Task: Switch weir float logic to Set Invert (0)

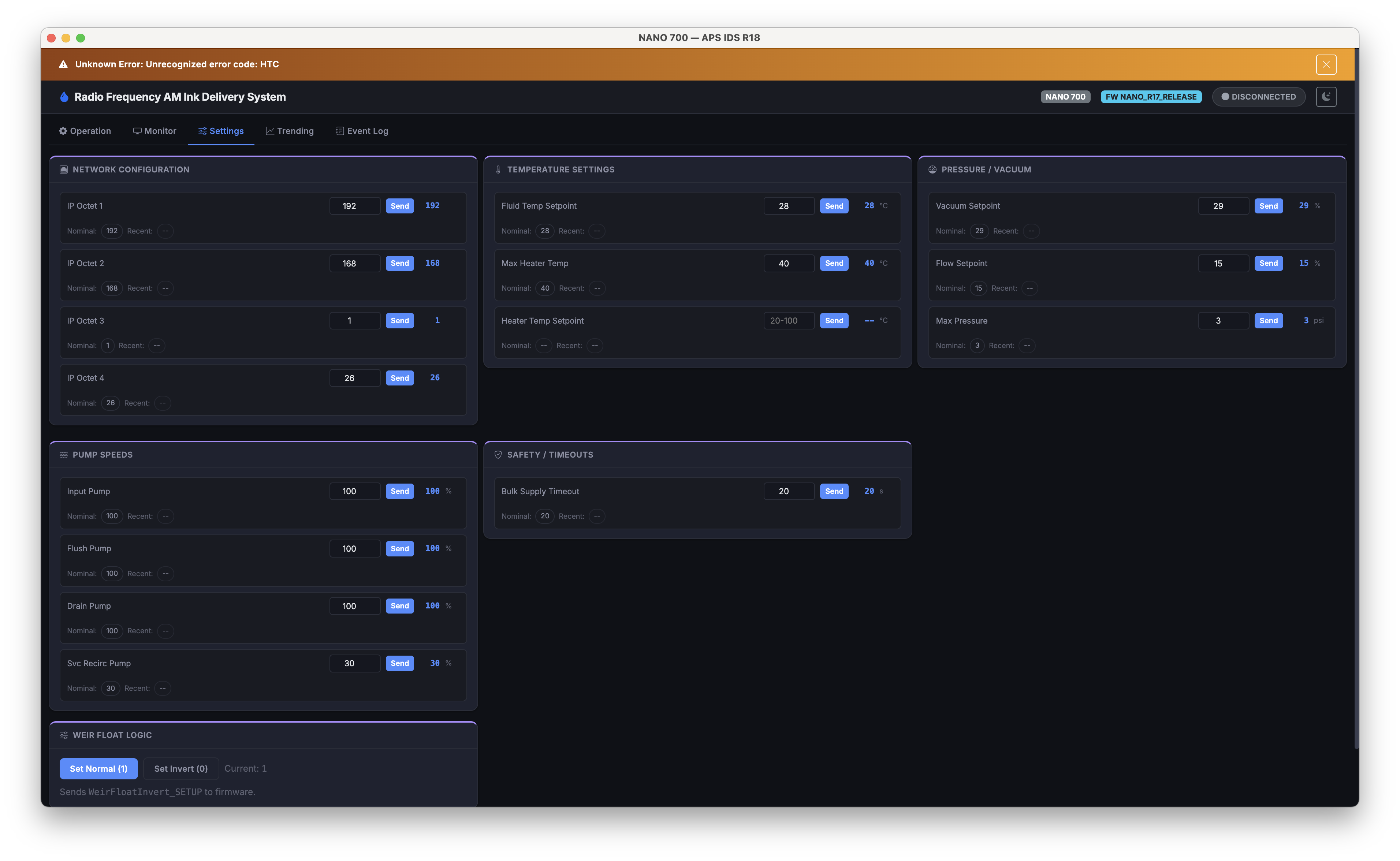Action: click(x=180, y=768)
